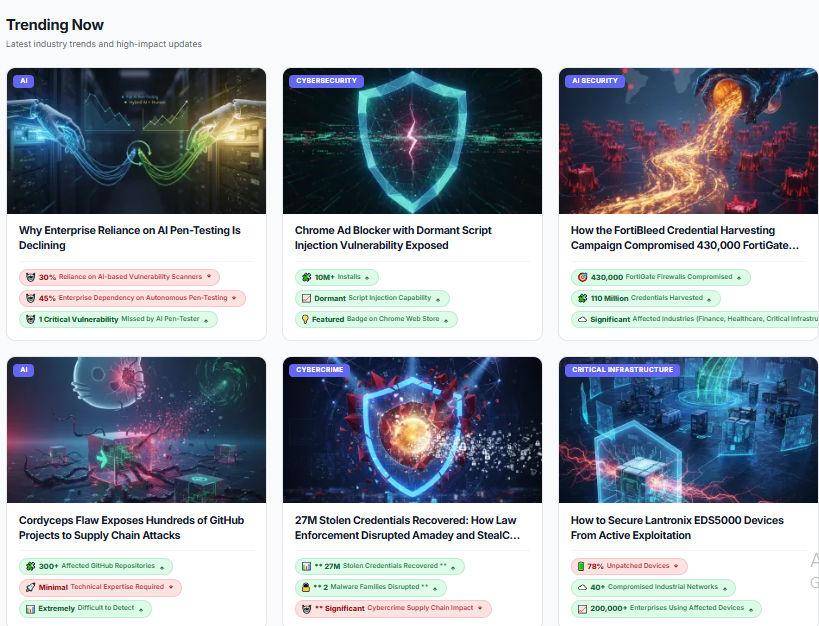Open the 27M Stolen Credentials shattered shield thumbnail
This screenshot has width=819, height=626.
coord(412,430)
